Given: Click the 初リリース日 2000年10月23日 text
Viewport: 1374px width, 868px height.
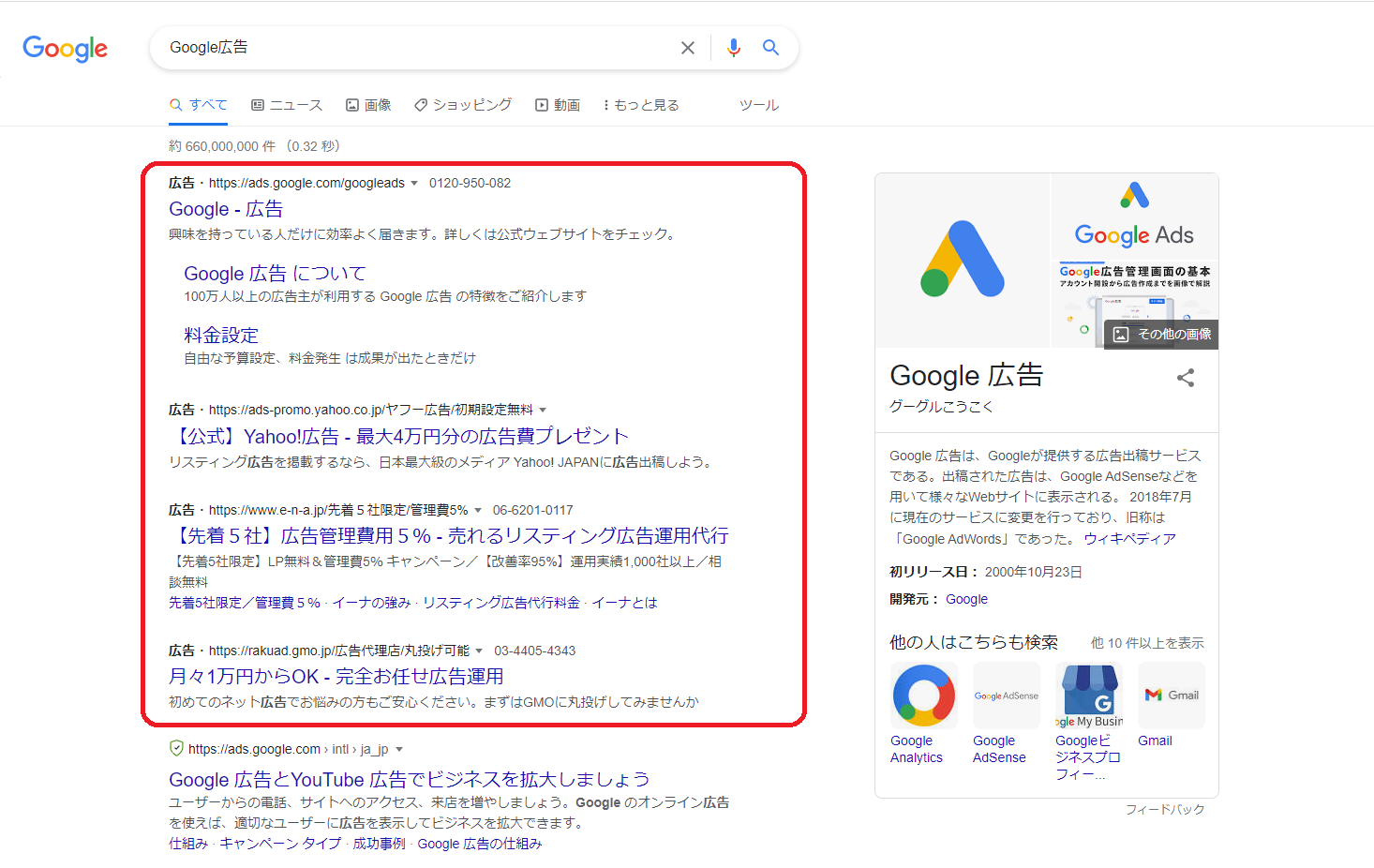Looking at the screenshot, I should click(986, 572).
